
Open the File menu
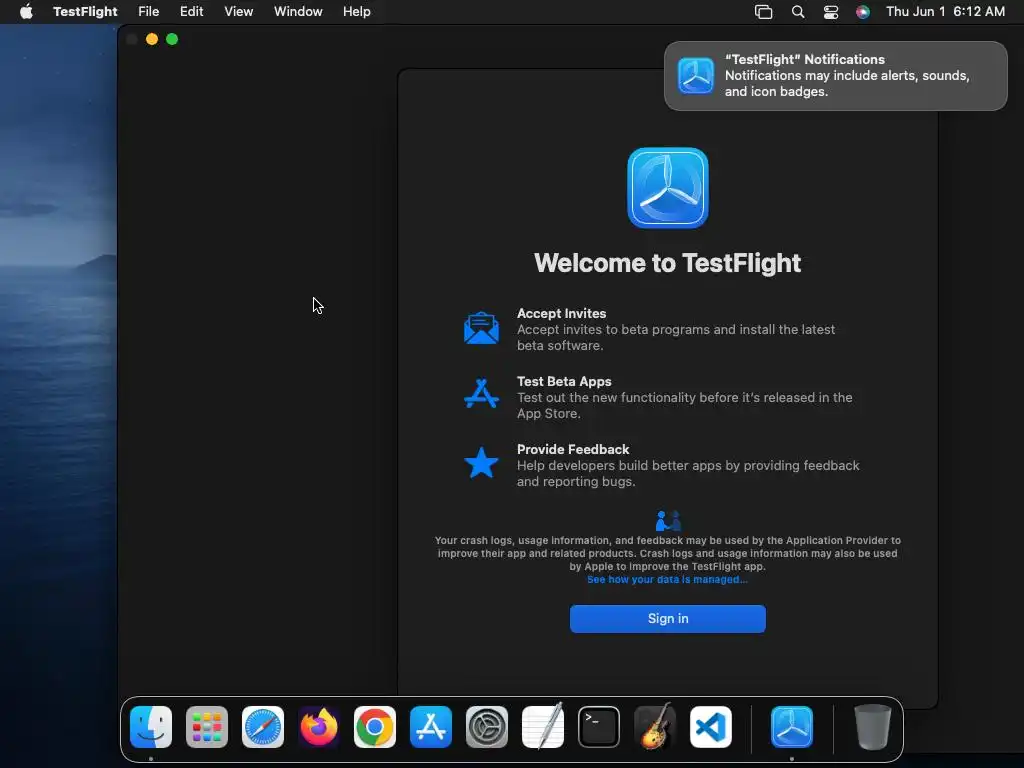point(148,11)
